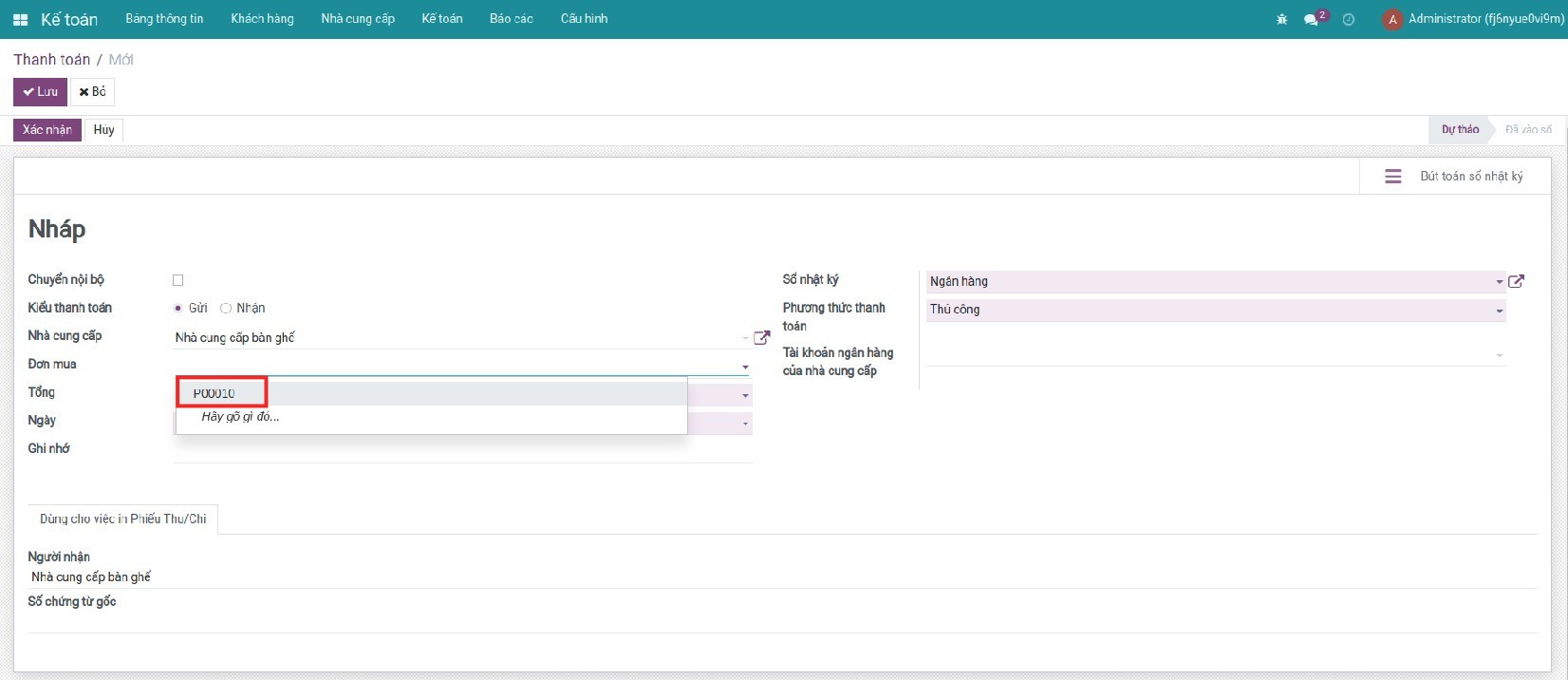
Task: Expand the Phương thức thanh toán dropdown
Action: [x=1500, y=311]
